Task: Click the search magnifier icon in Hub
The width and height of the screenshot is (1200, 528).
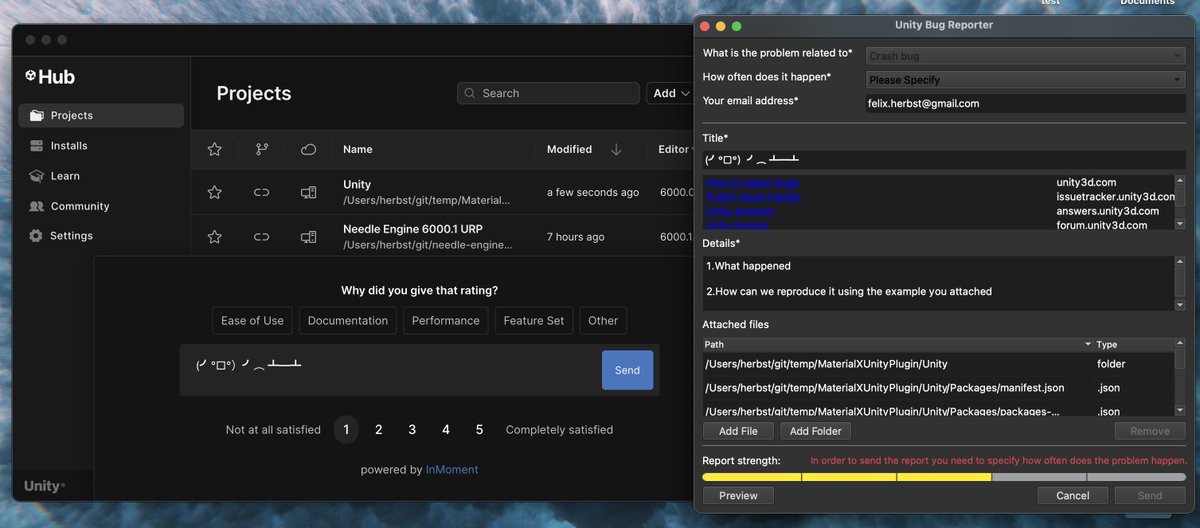Action: tap(469, 93)
